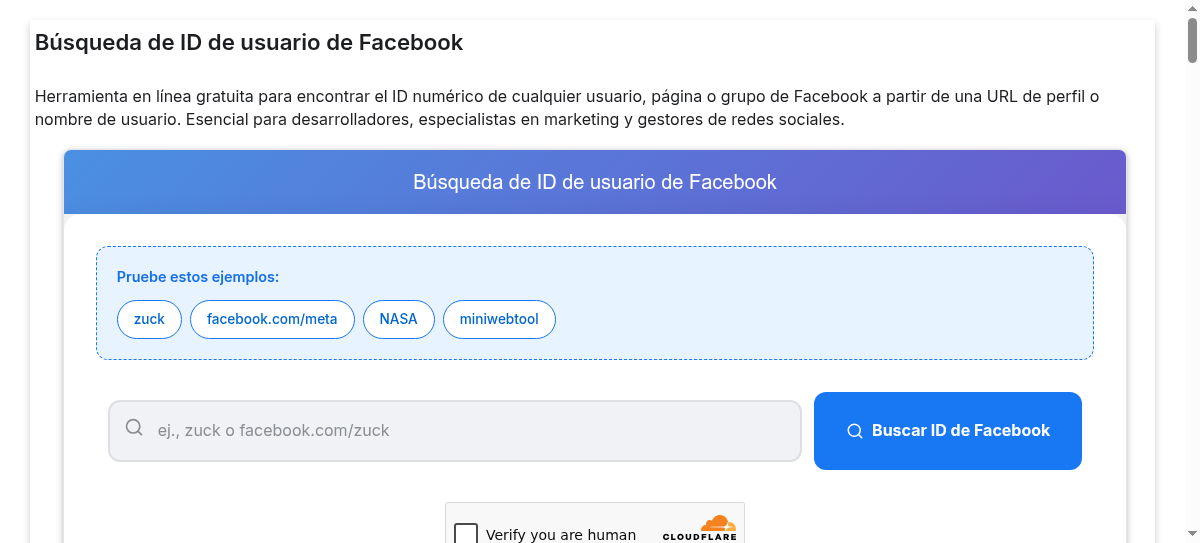Click the Buscar ID de Facebook button
The width and height of the screenshot is (1200, 543).
(x=948, y=431)
